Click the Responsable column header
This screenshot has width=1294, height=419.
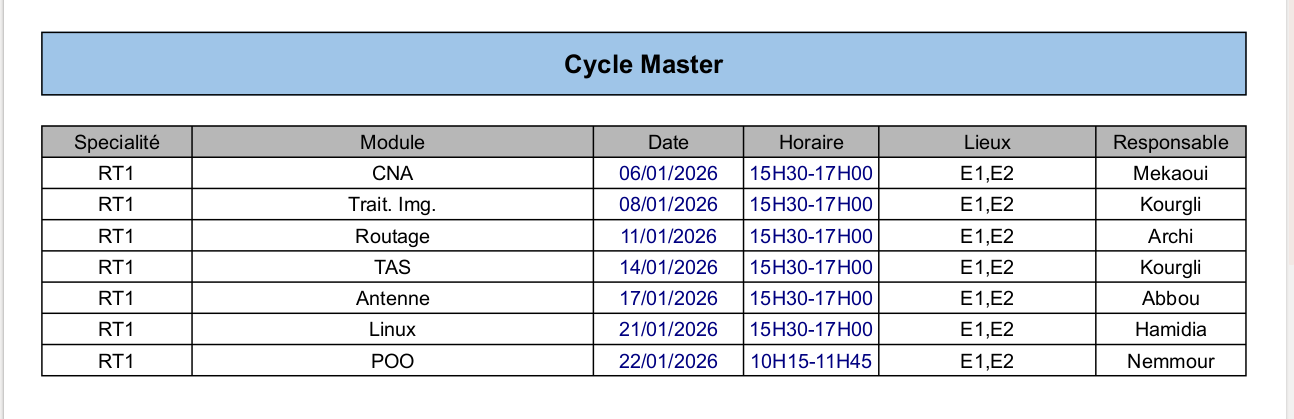(x=1170, y=142)
